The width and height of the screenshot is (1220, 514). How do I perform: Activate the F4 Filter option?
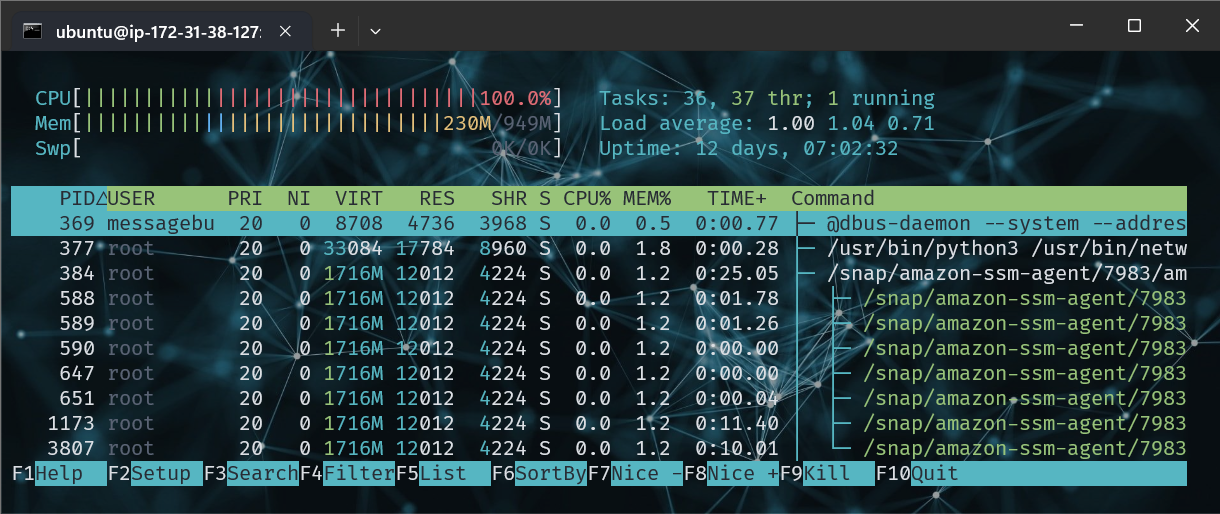[x=346, y=473]
